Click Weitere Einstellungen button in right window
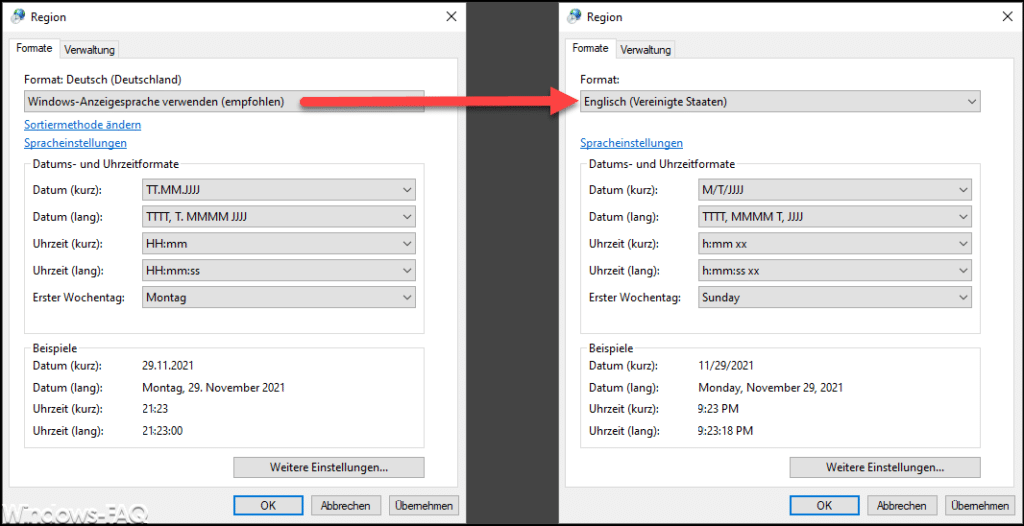 pos(885,467)
